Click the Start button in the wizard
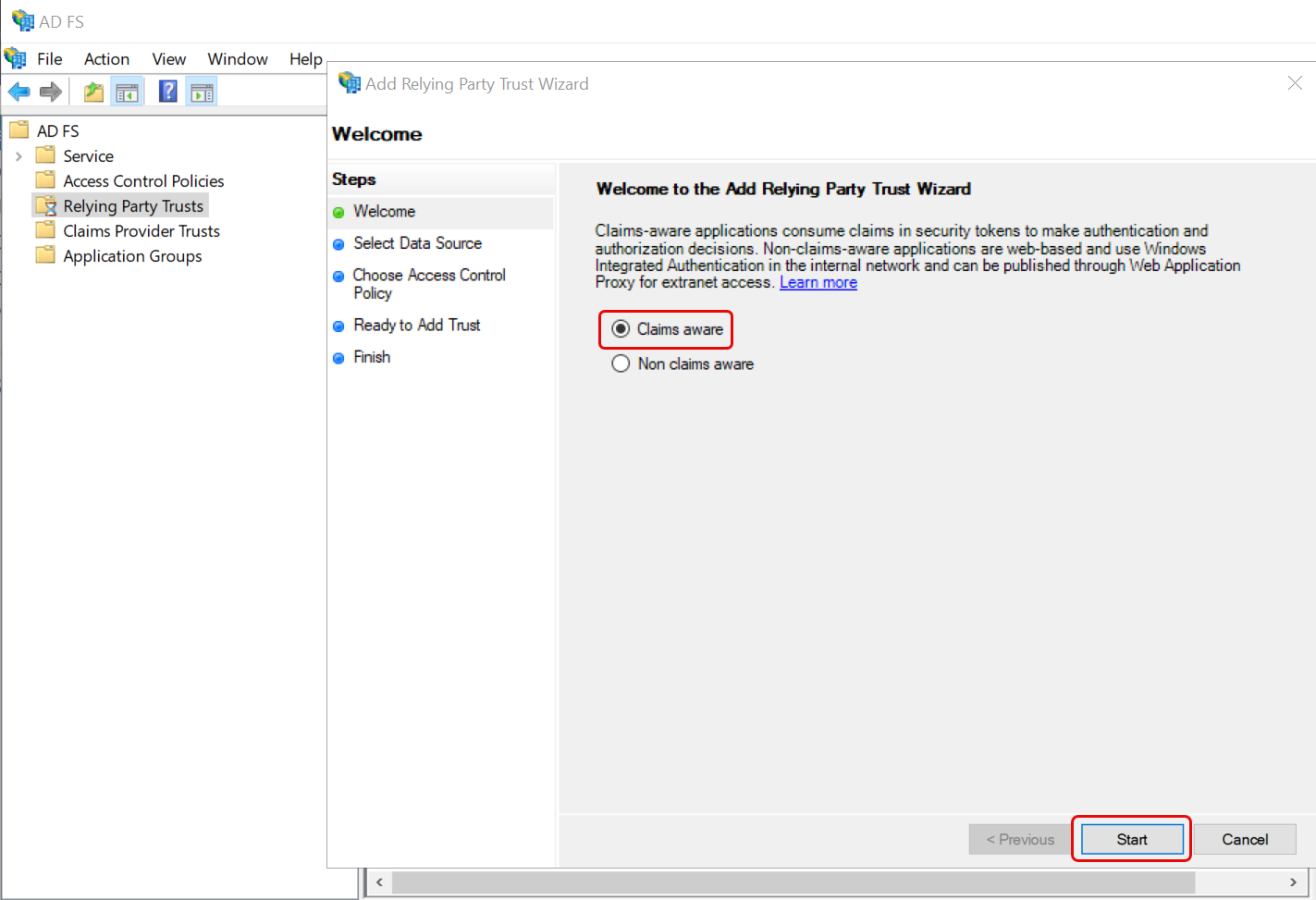The image size is (1316, 900). click(1131, 839)
